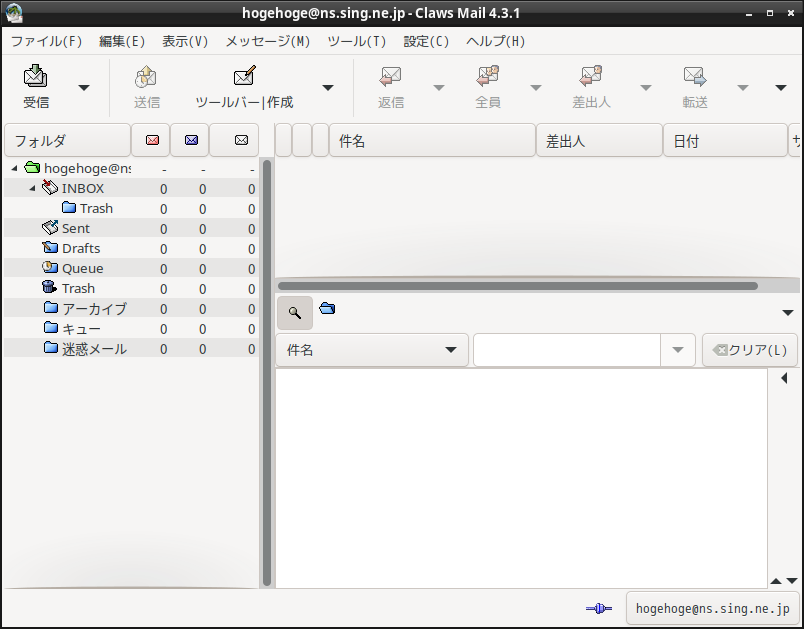Sort messages by 日付 column
The width and height of the screenshot is (804, 629).
point(725,140)
